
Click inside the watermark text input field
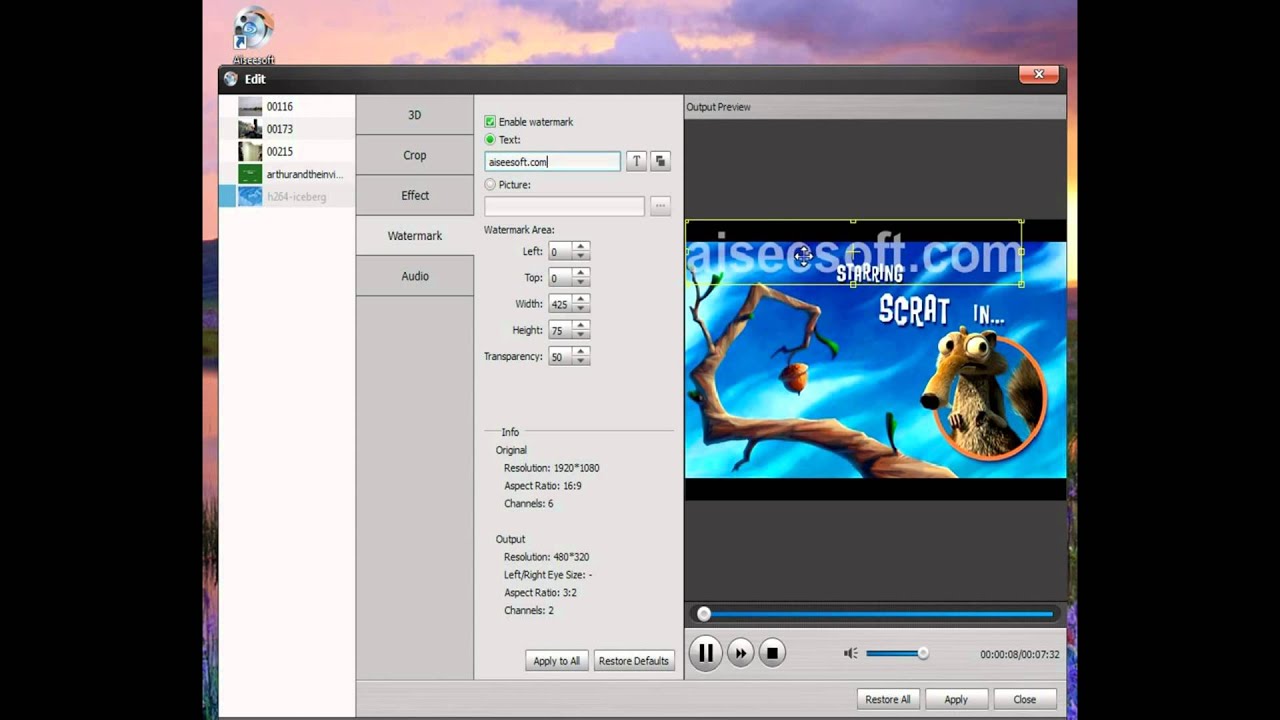(552, 162)
